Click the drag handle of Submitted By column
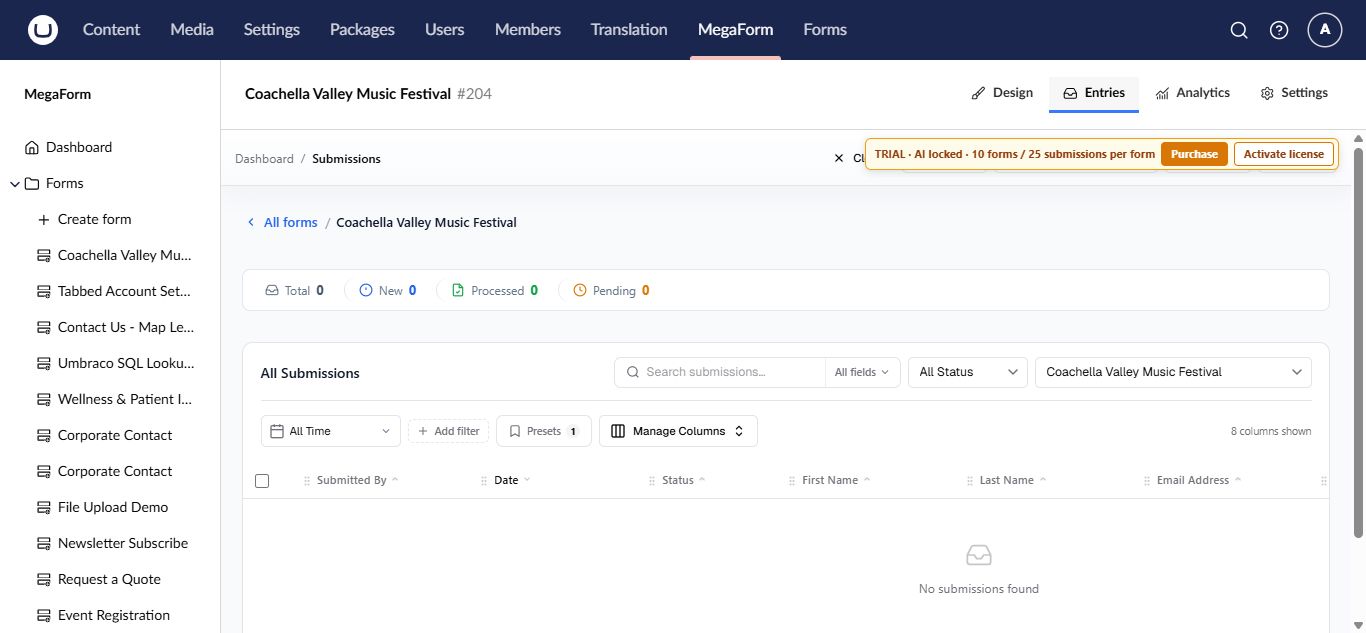Image resolution: width=1366 pixels, height=633 pixels. (x=307, y=481)
